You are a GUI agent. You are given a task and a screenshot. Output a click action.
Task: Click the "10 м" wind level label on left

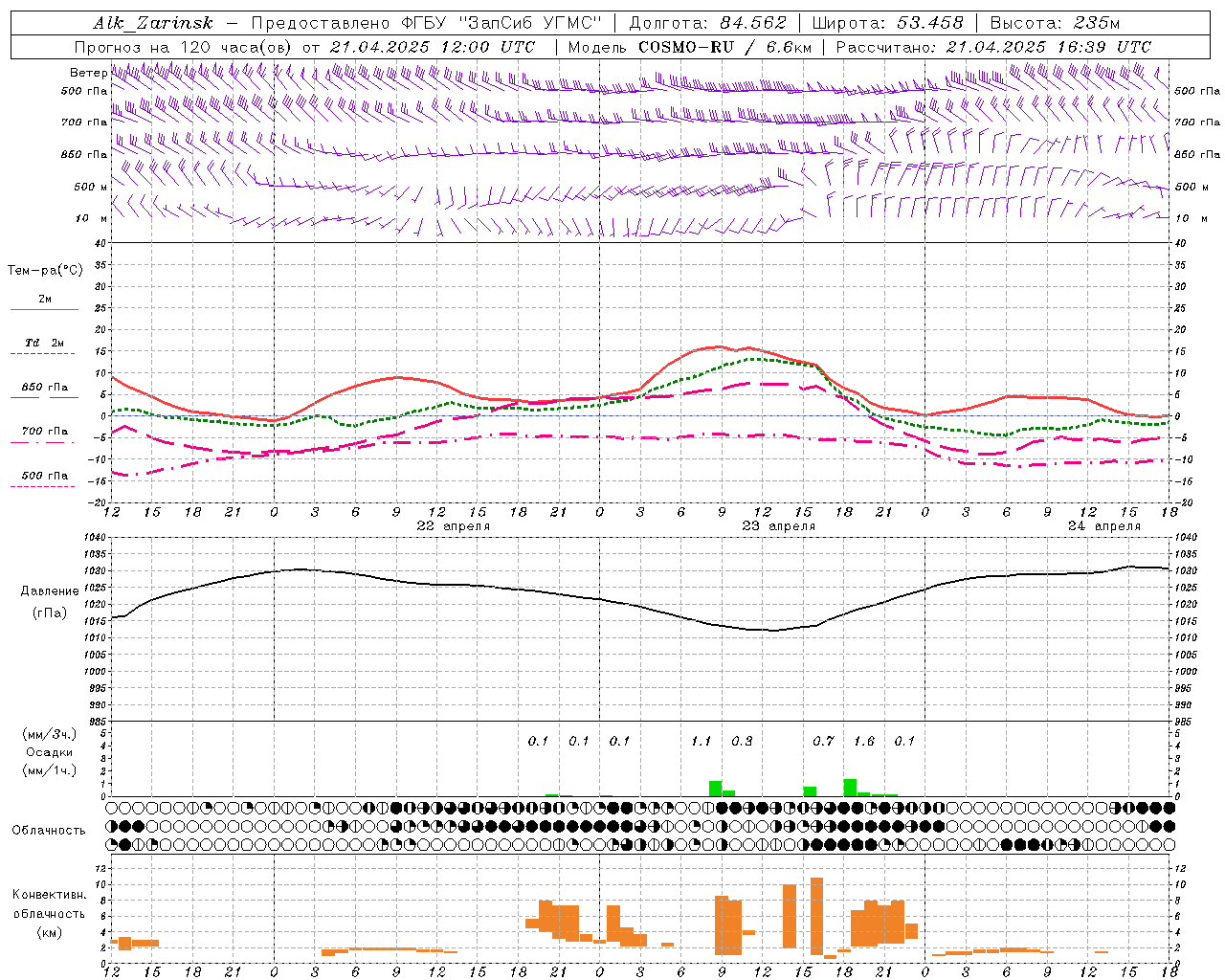tap(90, 219)
